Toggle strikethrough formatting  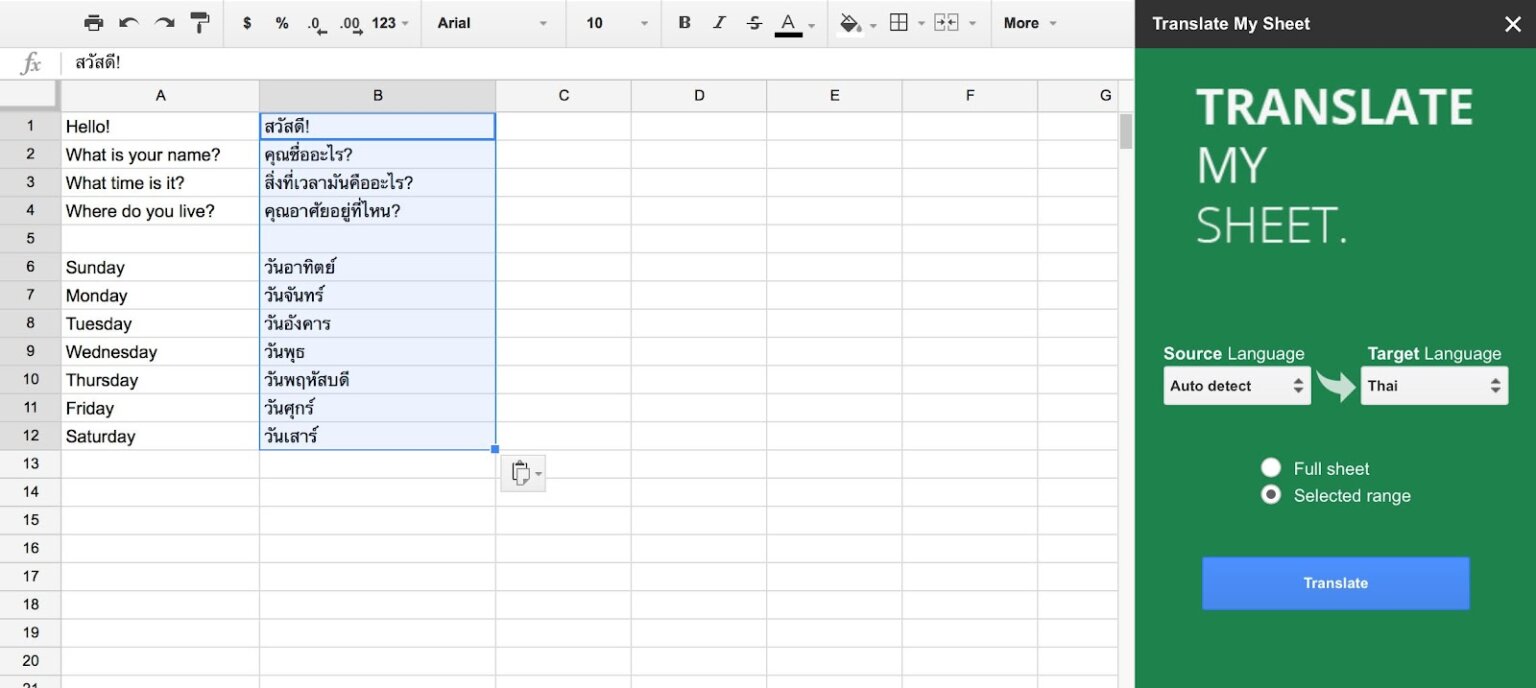click(x=753, y=22)
